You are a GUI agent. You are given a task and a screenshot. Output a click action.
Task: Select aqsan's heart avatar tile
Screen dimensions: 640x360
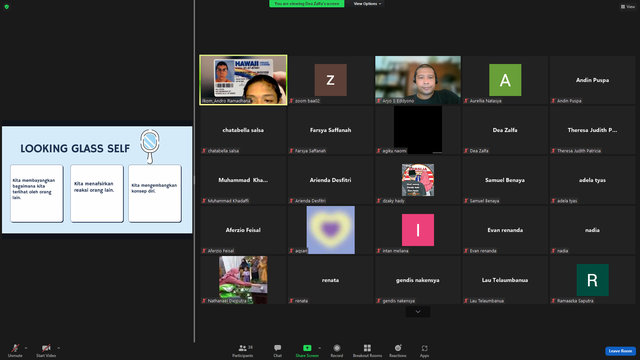click(x=331, y=230)
